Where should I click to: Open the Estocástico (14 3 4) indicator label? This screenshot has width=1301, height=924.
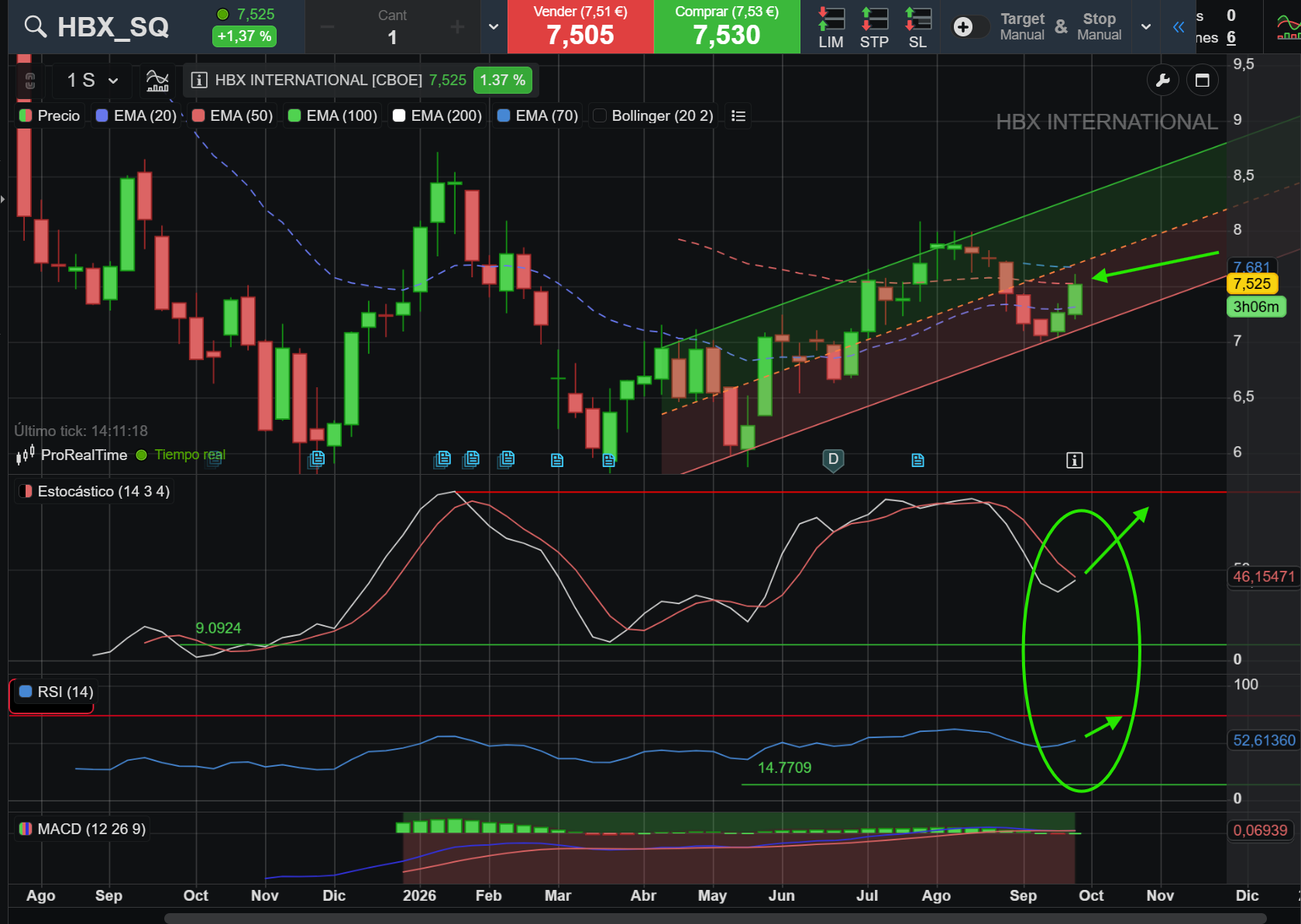click(95, 491)
